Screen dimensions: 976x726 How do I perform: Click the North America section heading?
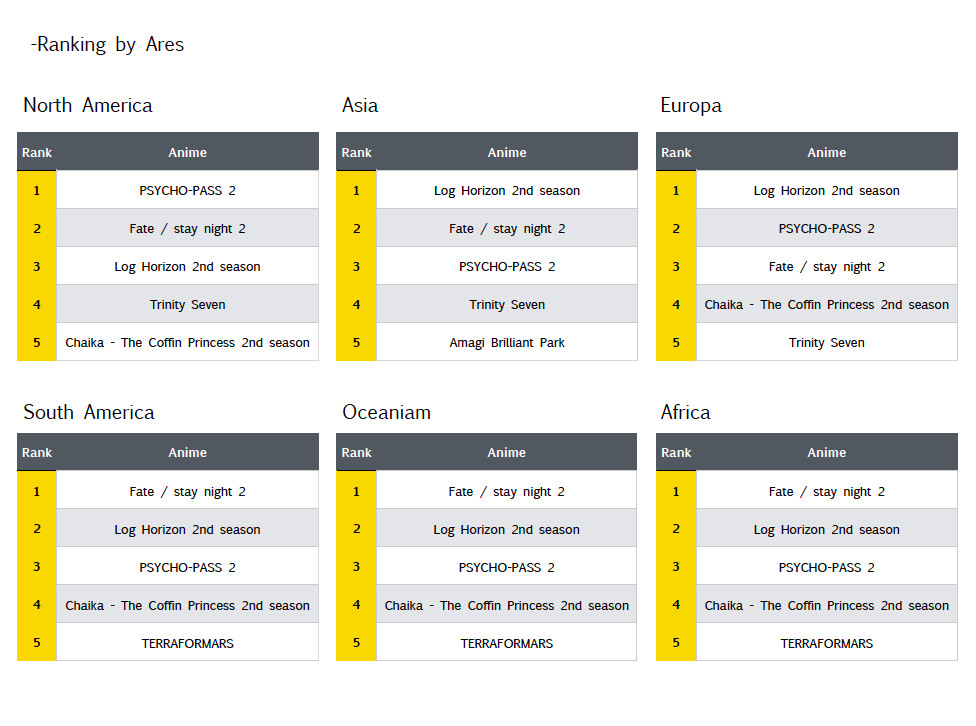88,106
